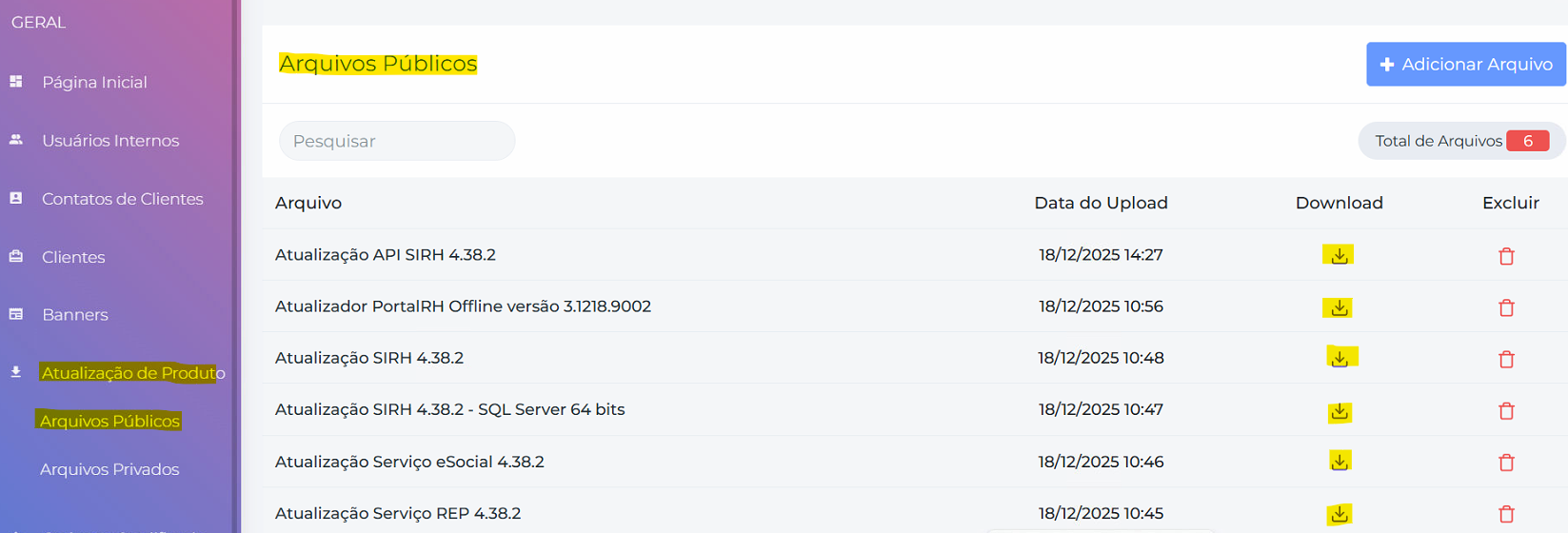This screenshot has height=533, width=1568.
Task: Focus the Pesquisar search field
Action: tap(397, 141)
